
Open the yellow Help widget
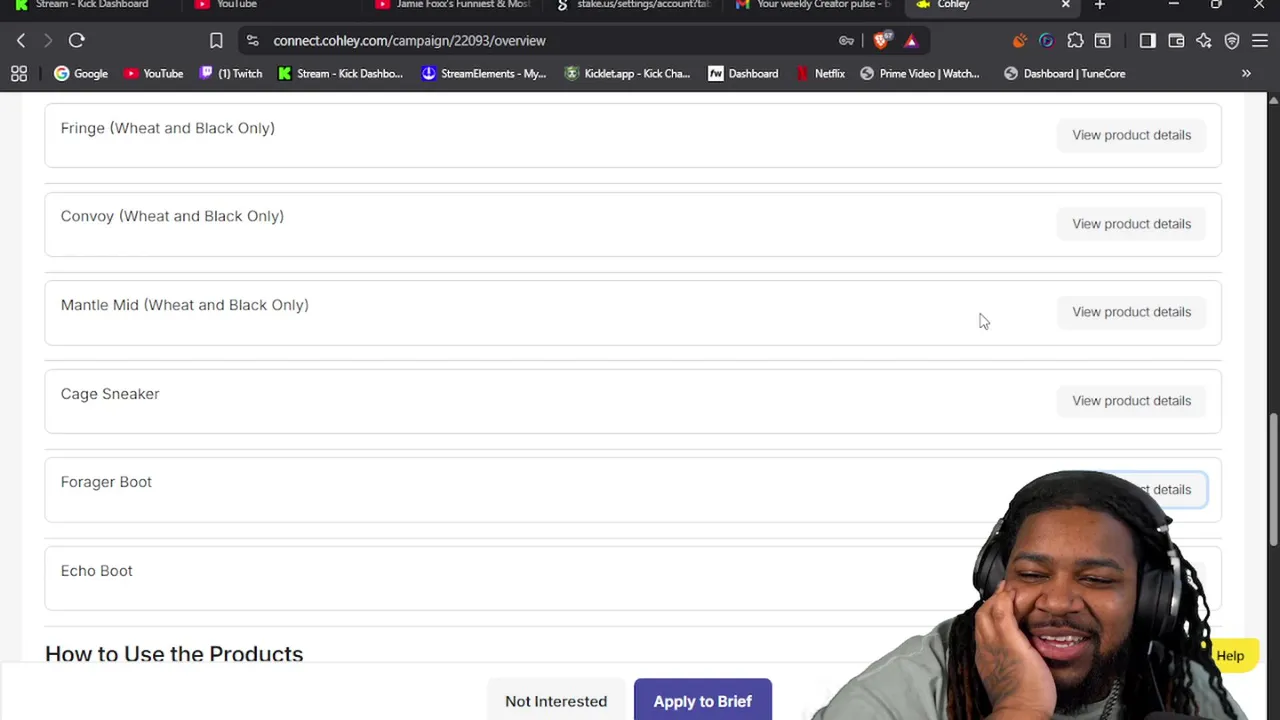[x=1229, y=656]
